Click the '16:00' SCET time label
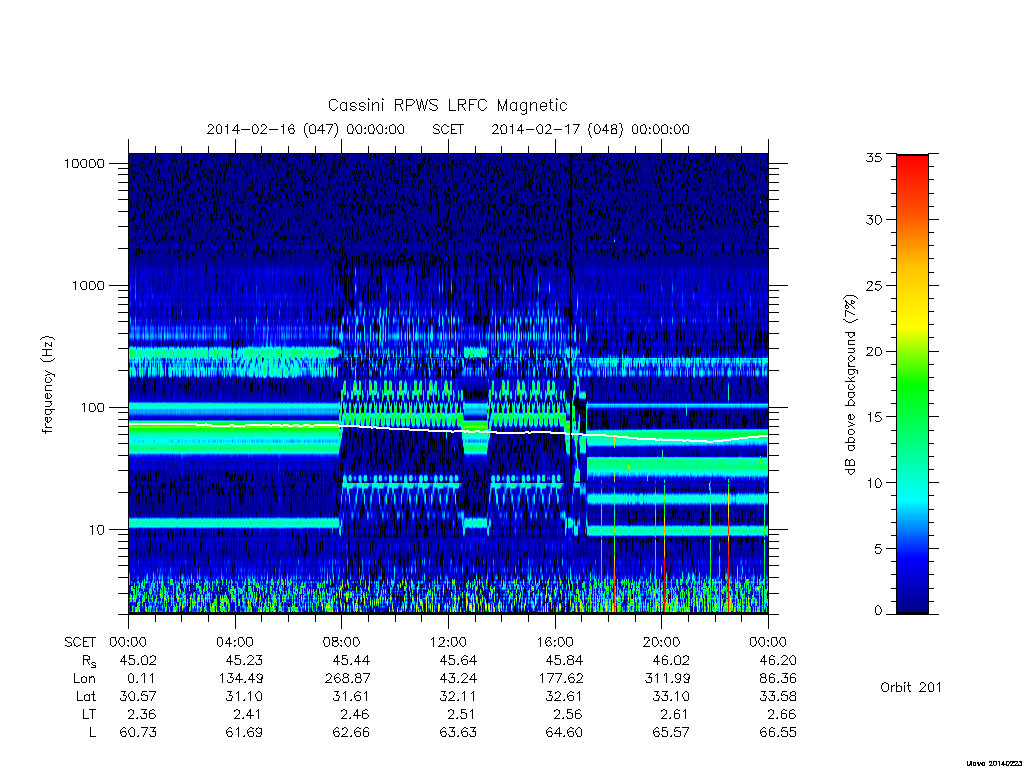This screenshot has height=768, width=1024. [x=555, y=642]
